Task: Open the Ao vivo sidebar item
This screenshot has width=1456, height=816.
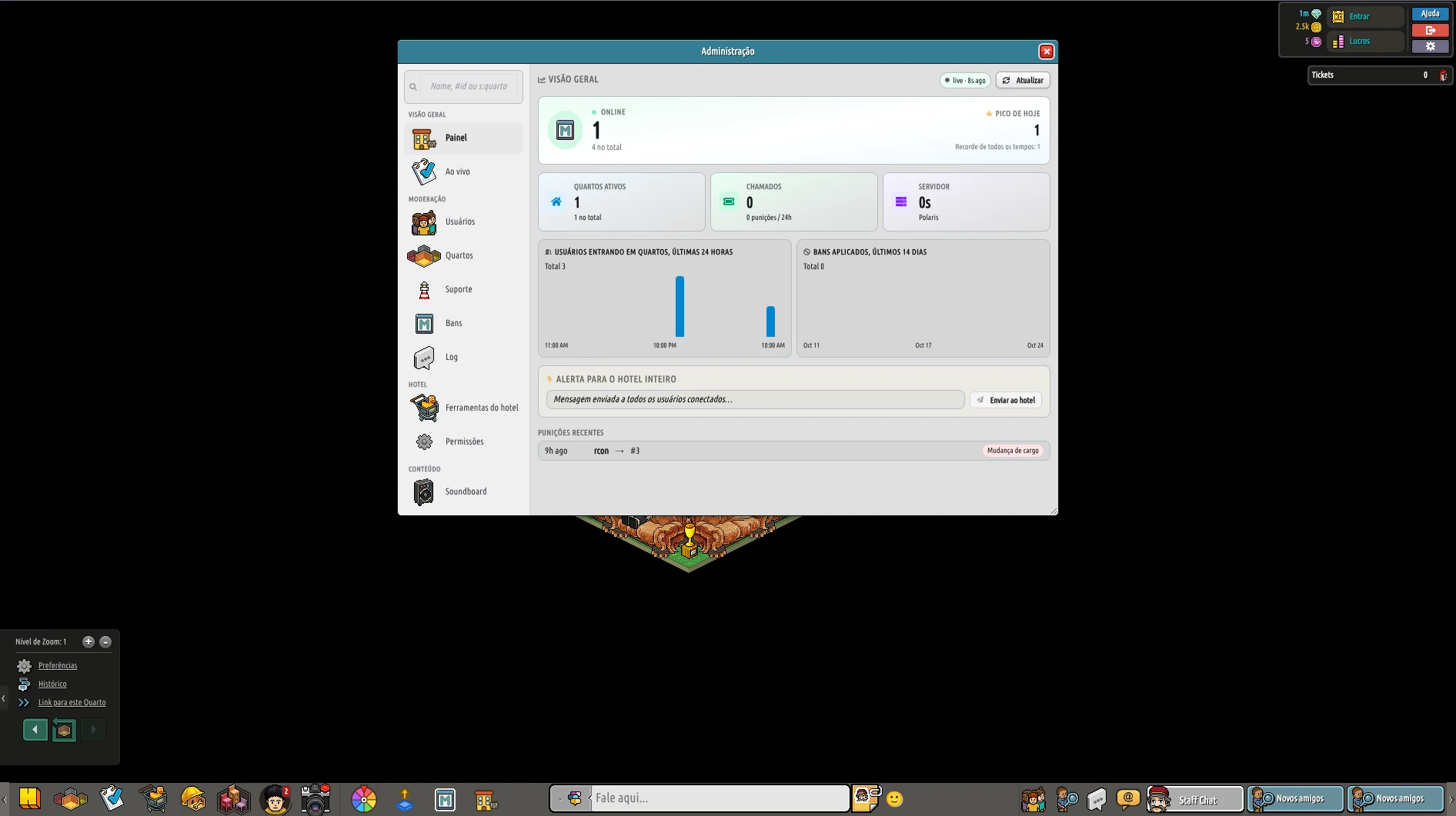Action: 463,172
